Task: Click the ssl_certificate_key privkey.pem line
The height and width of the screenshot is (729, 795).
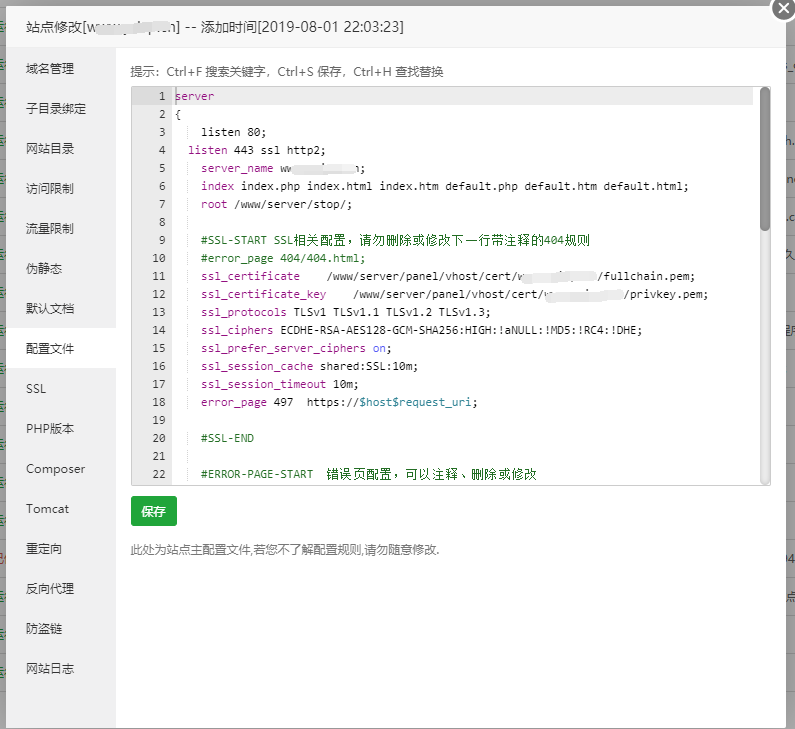Action: click(454, 294)
